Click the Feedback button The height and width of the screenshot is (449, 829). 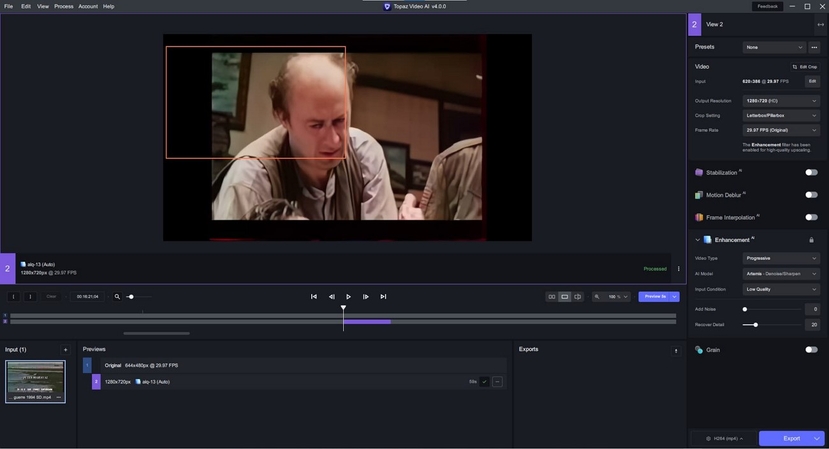point(767,6)
